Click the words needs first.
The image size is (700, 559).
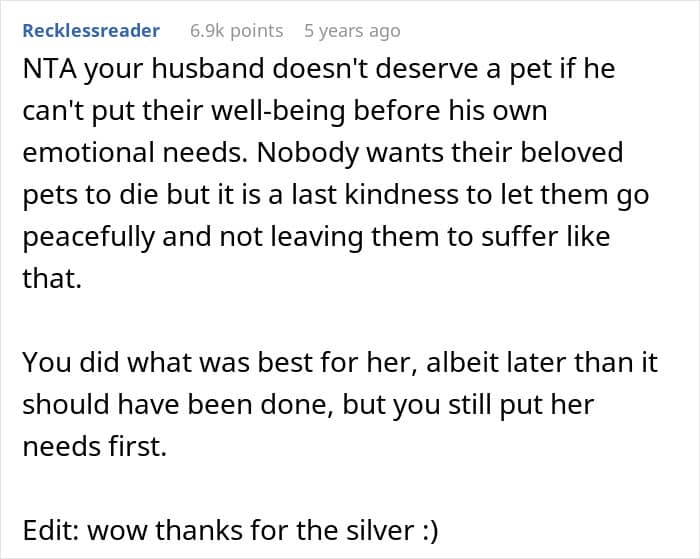[95, 446]
